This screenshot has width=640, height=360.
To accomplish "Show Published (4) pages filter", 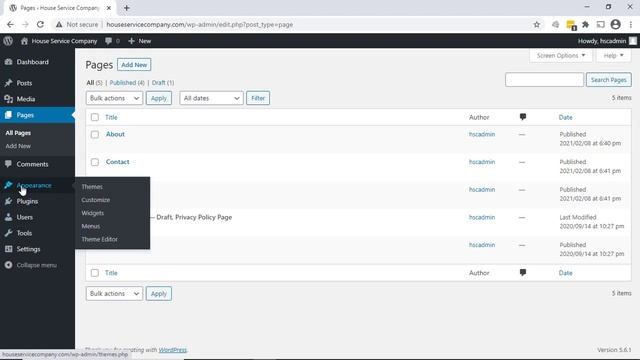I will click(127, 82).
